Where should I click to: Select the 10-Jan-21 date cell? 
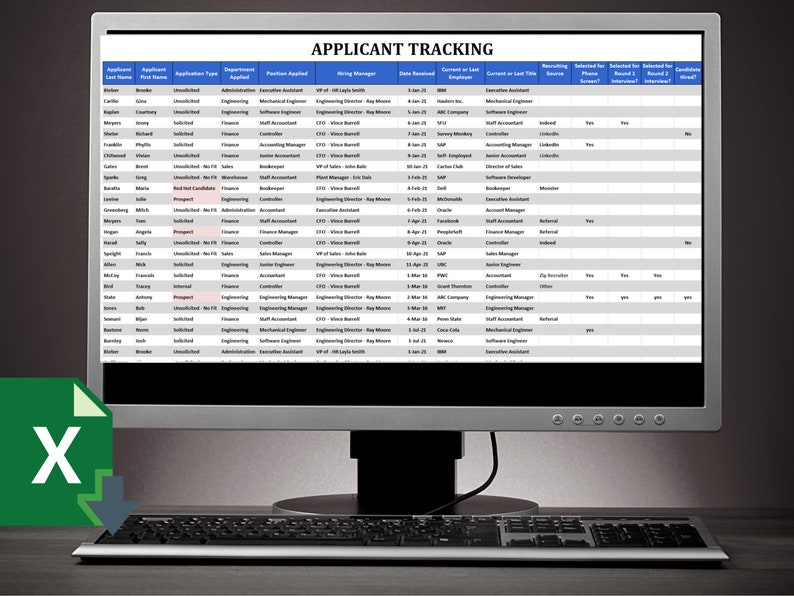(417, 167)
